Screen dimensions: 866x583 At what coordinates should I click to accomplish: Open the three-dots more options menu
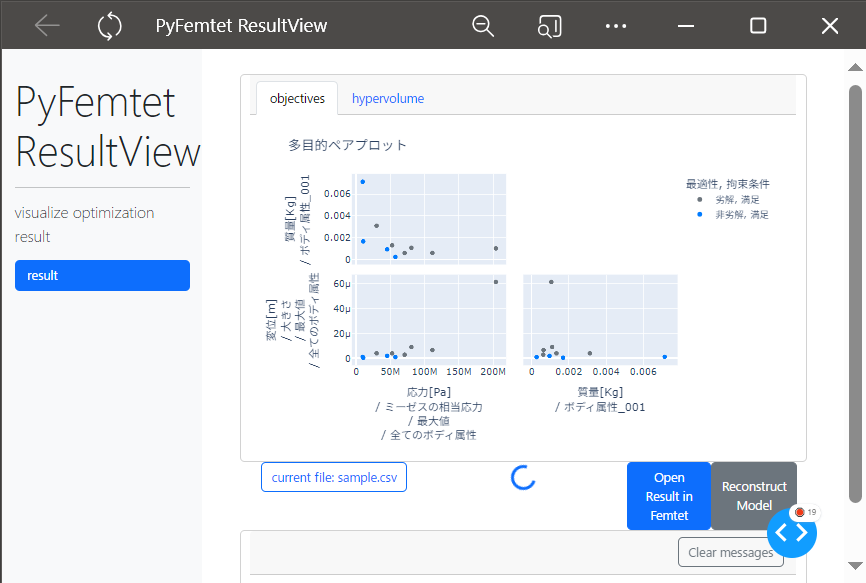click(x=616, y=26)
